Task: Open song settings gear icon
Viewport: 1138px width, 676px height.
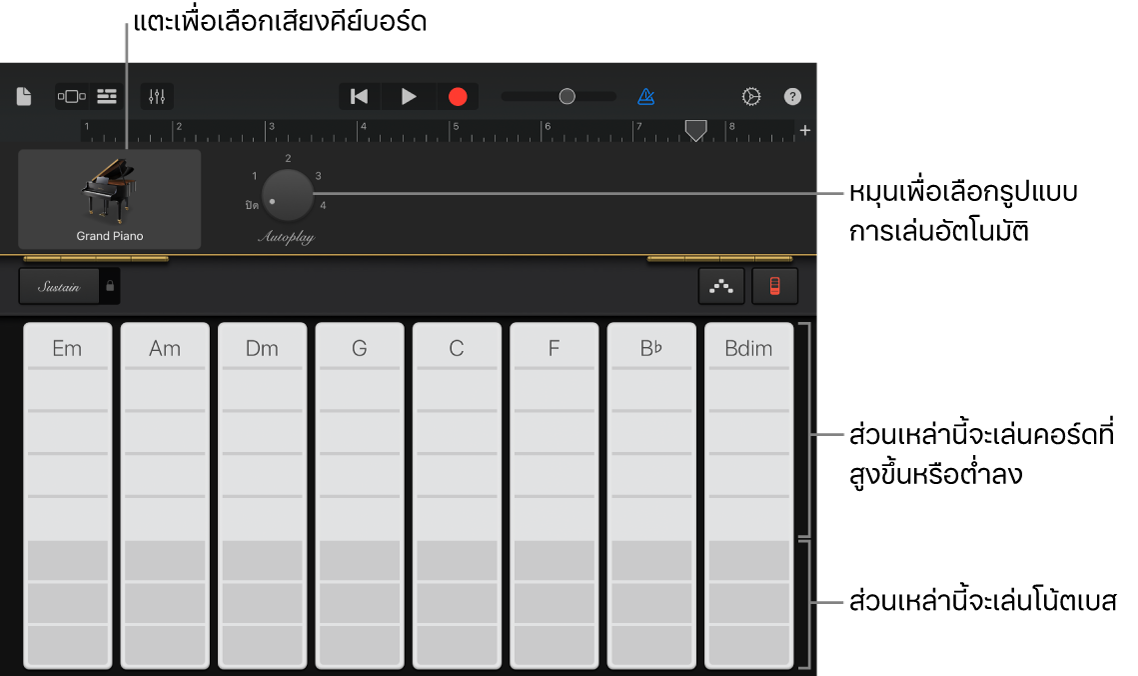Action: [751, 97]
